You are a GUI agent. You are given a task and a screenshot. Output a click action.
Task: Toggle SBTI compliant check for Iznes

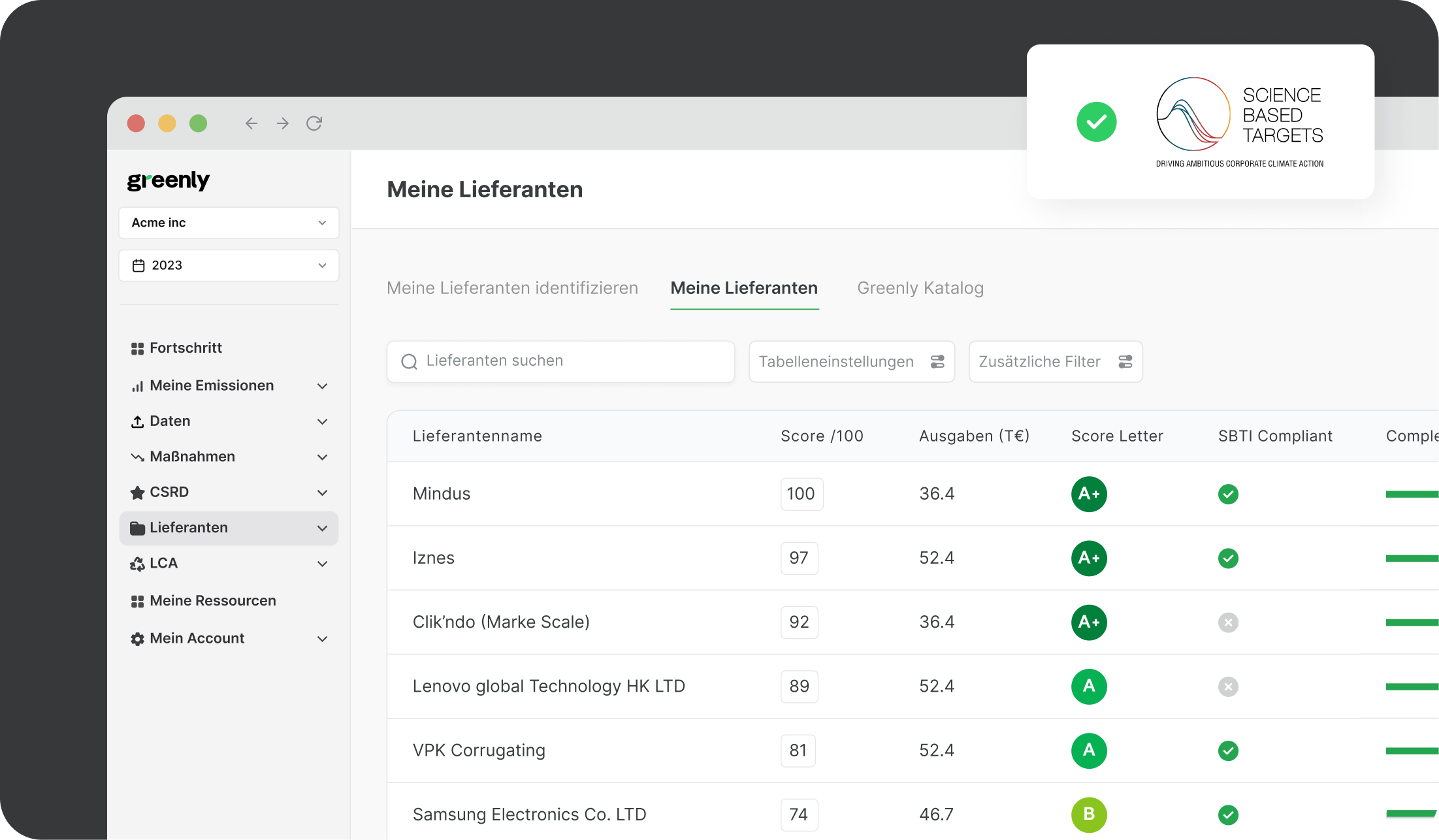pos(1228,558)
